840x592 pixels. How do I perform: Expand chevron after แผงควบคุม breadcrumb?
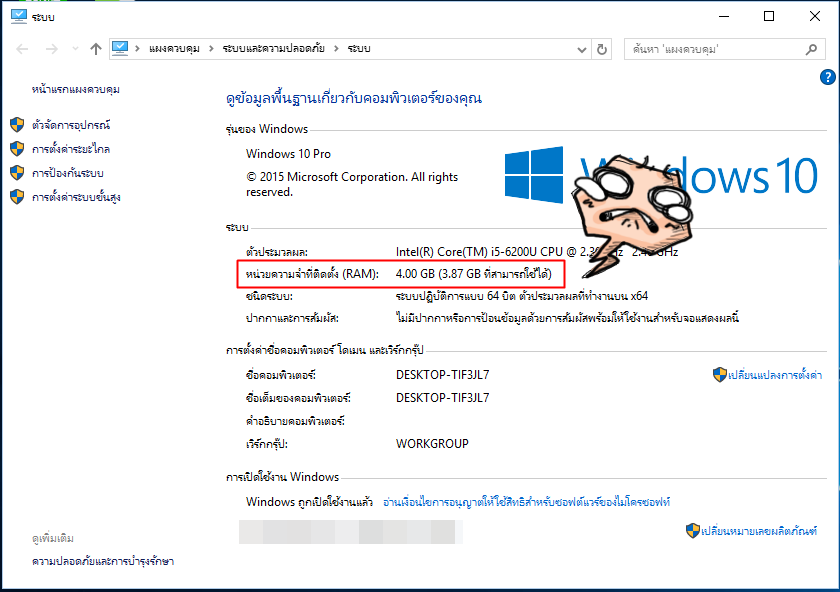(x=211, y=49)
